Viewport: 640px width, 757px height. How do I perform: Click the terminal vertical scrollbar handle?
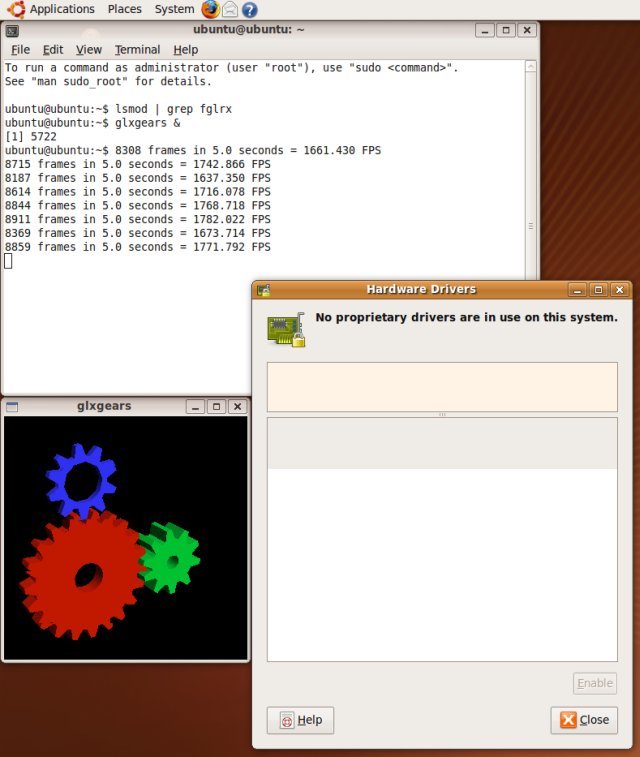(530, 226)
